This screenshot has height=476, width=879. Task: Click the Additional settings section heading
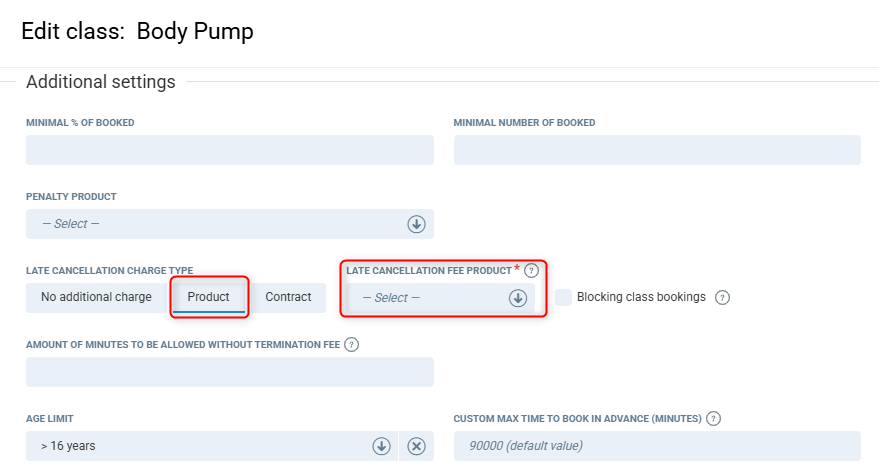point(101,82)
